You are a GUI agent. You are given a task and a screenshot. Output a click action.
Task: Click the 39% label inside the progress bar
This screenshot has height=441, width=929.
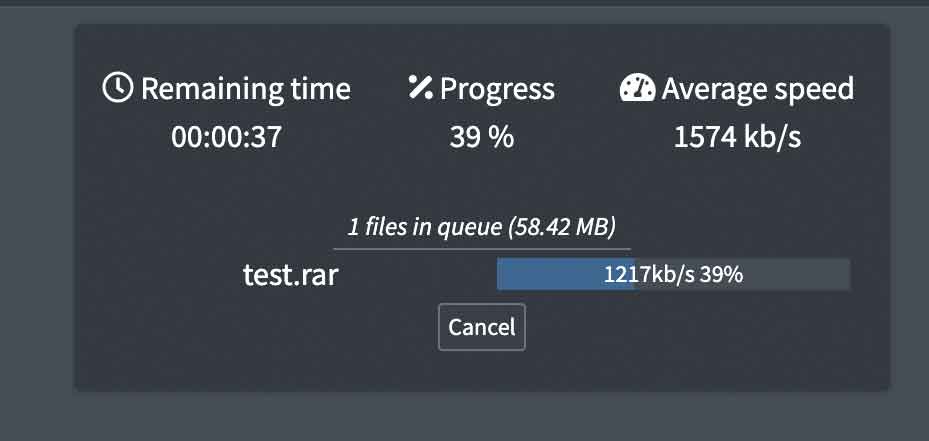(721, 274)
